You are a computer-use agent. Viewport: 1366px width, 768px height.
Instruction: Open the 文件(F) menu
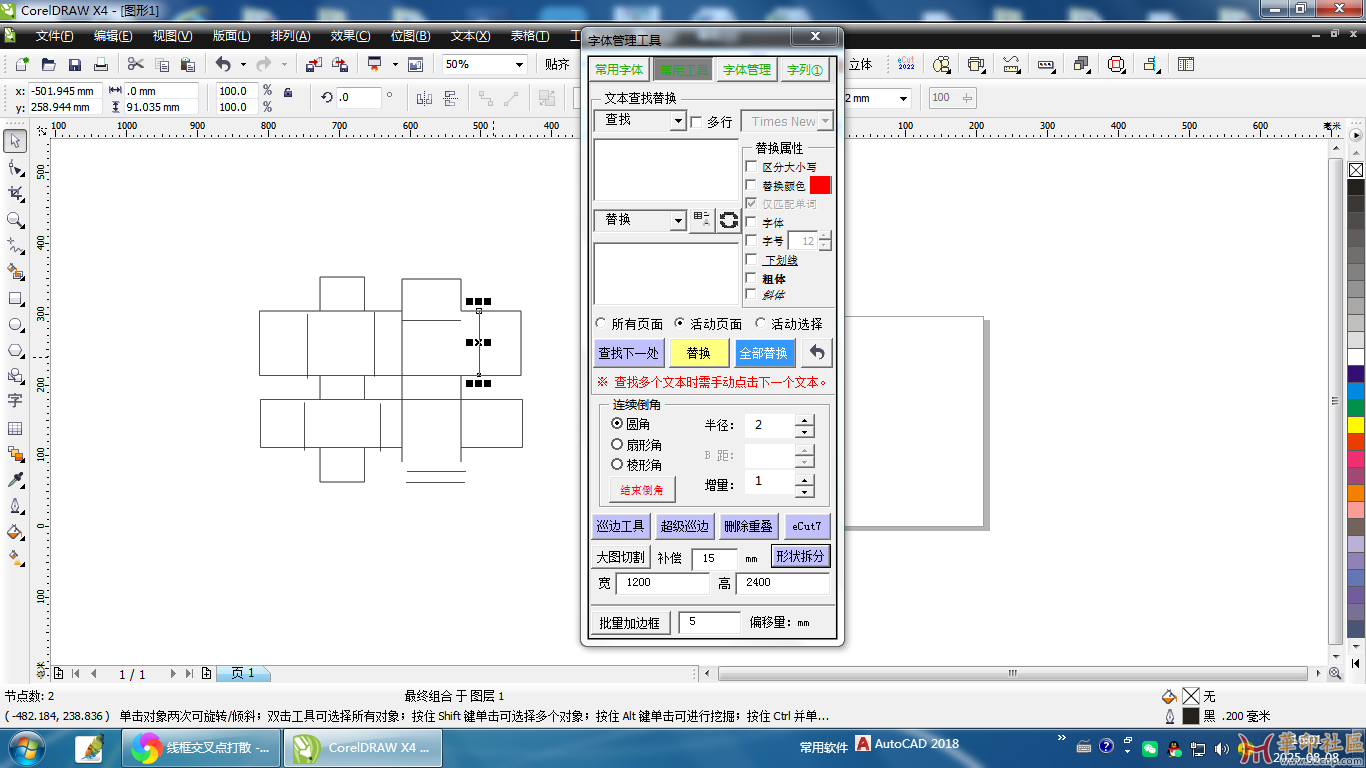[x=54, y=36]
